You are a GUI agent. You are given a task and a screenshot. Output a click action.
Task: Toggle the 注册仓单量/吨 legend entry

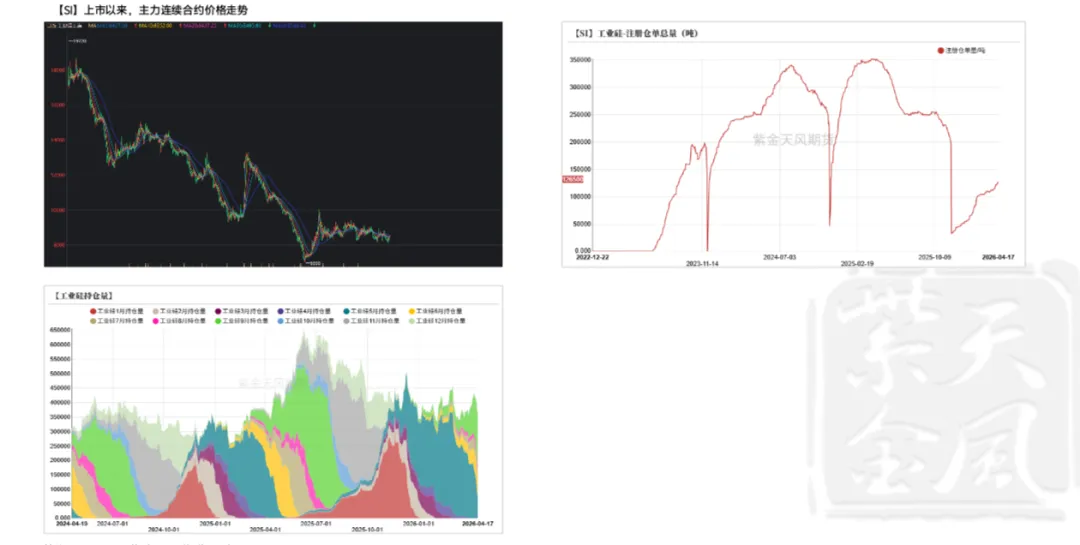coord(961,50)
